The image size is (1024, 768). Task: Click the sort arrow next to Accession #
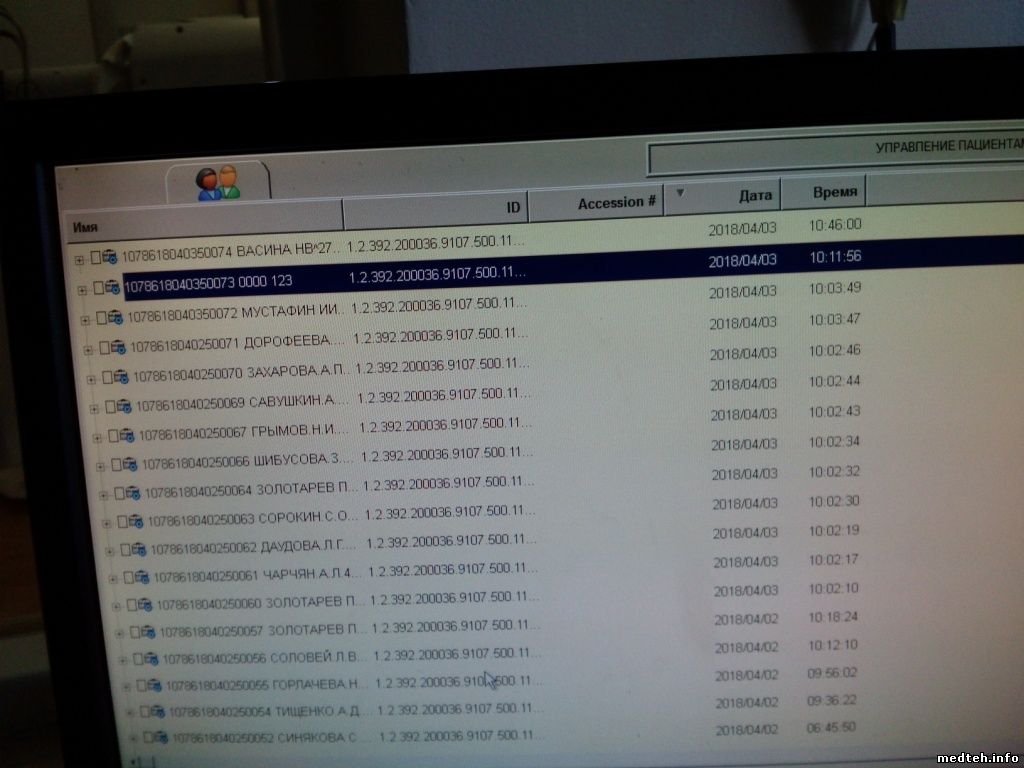point(680,192)
